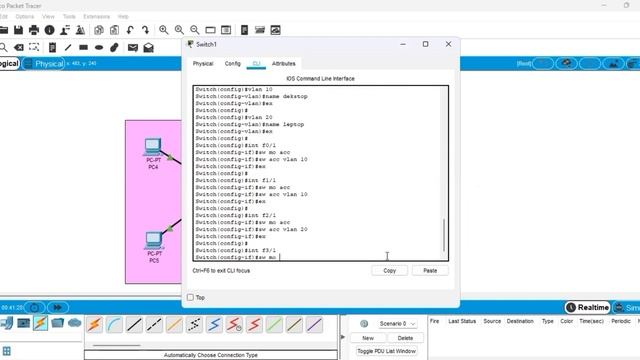Reset workspace zoom level
Viewport: 640px width, 360px height.
click(x=179, y=30)
